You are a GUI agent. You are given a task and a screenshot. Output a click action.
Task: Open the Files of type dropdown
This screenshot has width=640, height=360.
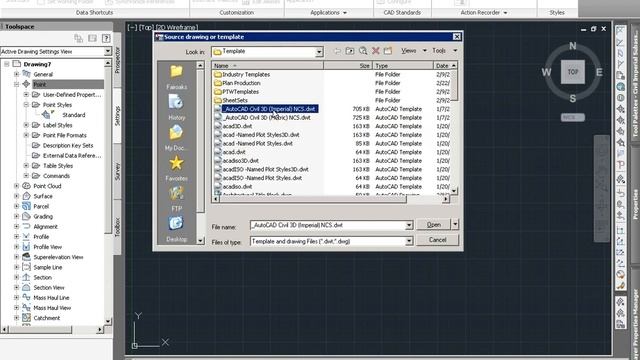pos(409,242)
